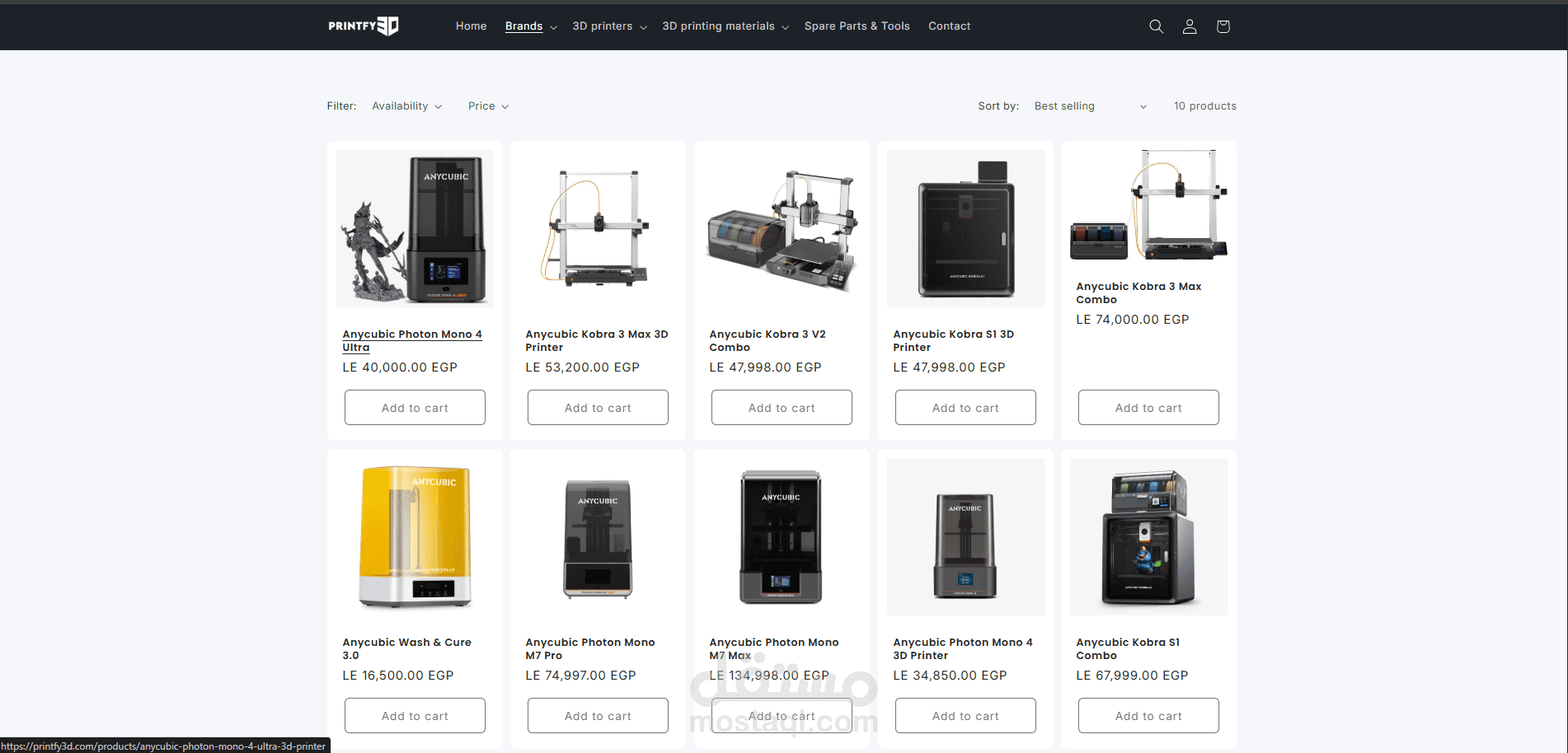Click the Kobra 3 Max 3D Printer image
1568x753 pixels.
pyautogui.click(x=598, y=228)
